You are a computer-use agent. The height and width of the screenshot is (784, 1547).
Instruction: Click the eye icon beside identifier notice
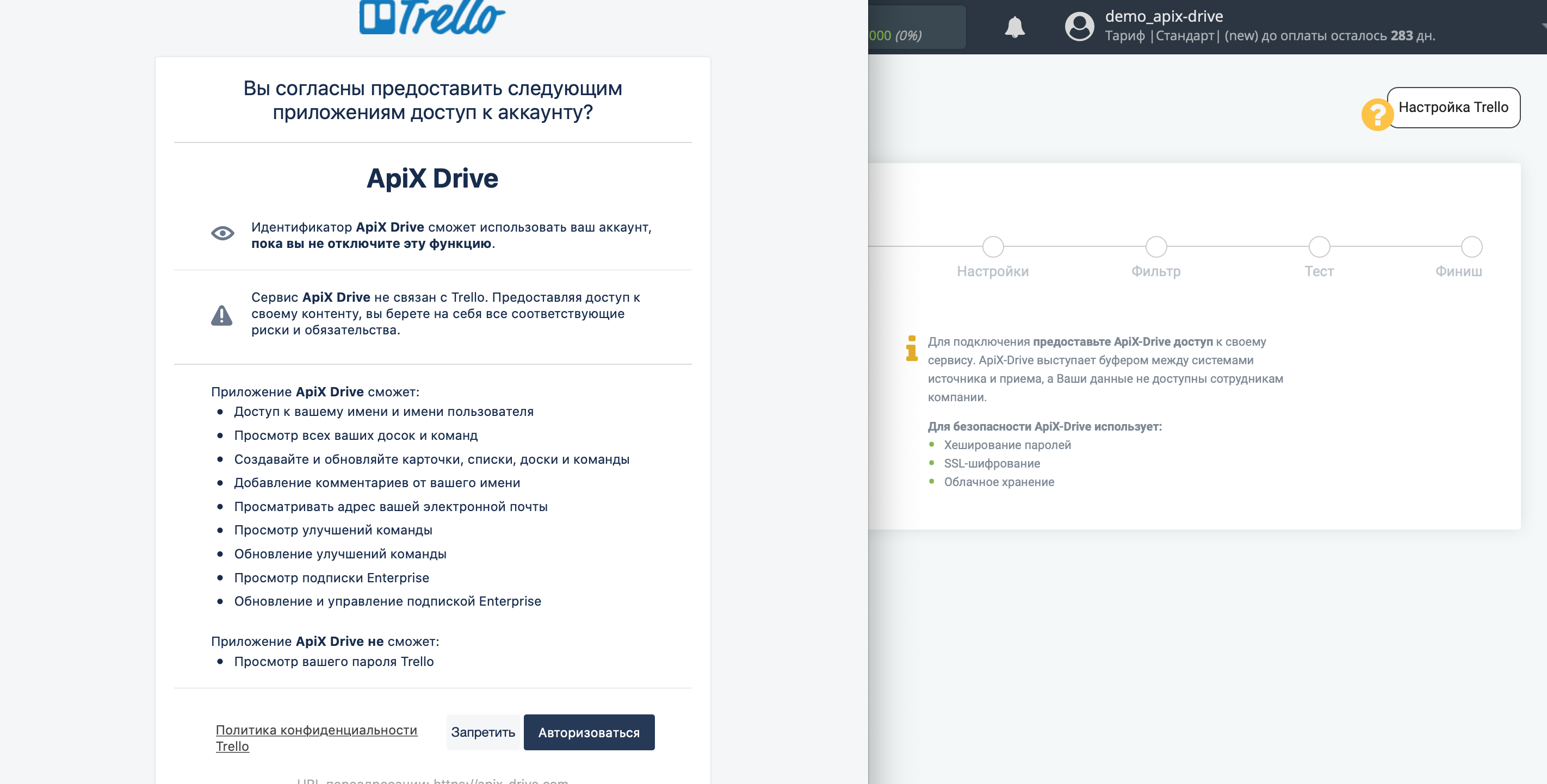click(x=222, y=234)
